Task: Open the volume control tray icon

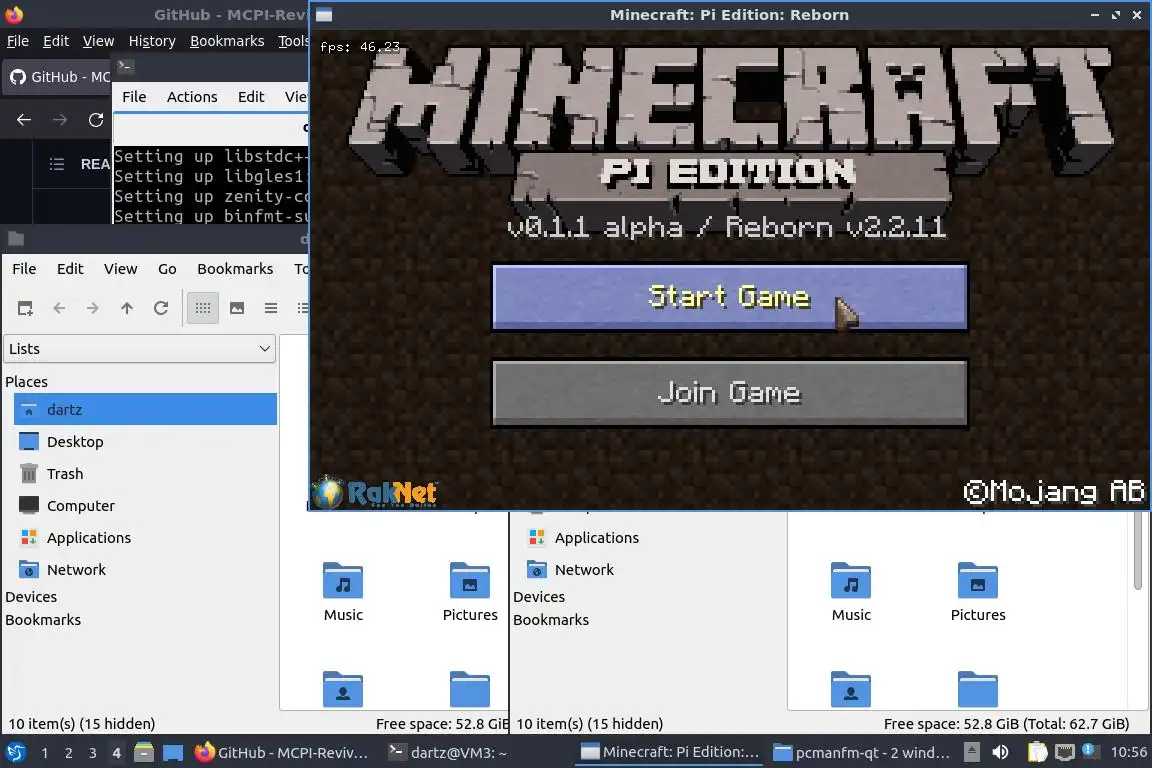Action: click(1000, 753)
